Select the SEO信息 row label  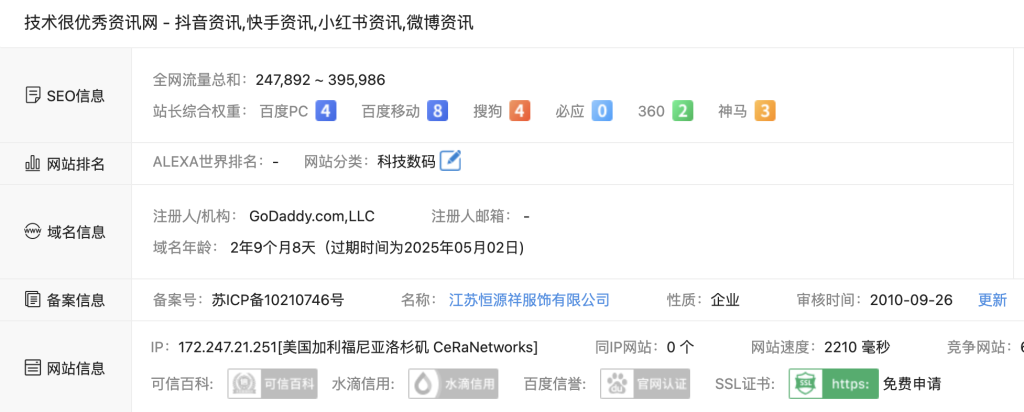pyautogui.click(x=65, y=96)
